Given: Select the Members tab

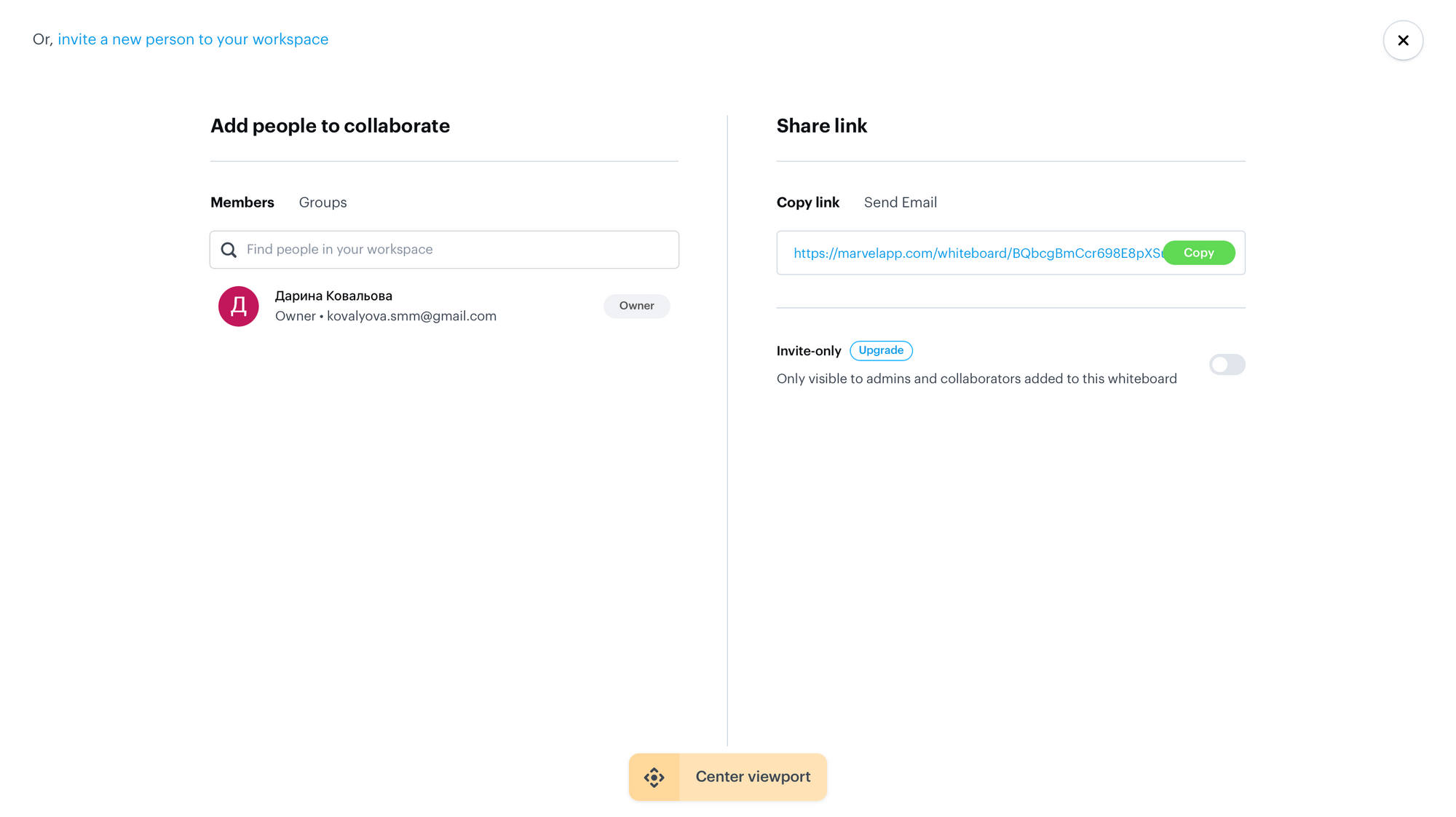Looking at the screenshot, I should pos(242,202).
